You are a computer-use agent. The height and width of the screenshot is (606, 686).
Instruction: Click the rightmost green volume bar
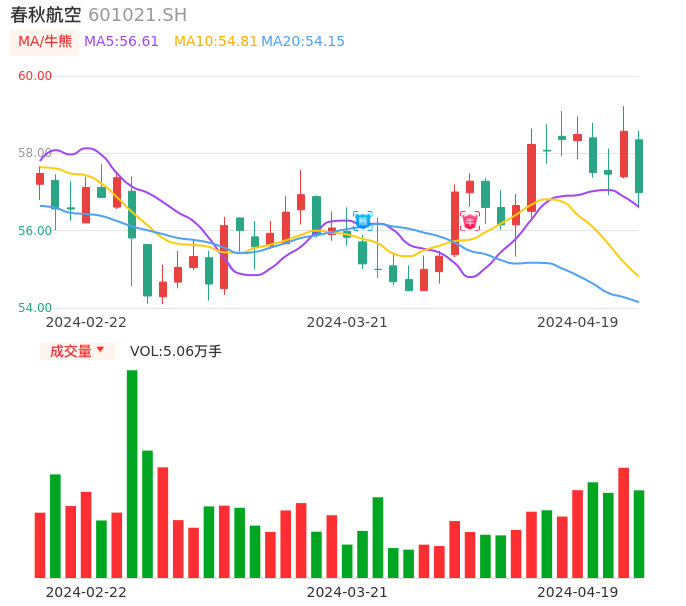638,534
